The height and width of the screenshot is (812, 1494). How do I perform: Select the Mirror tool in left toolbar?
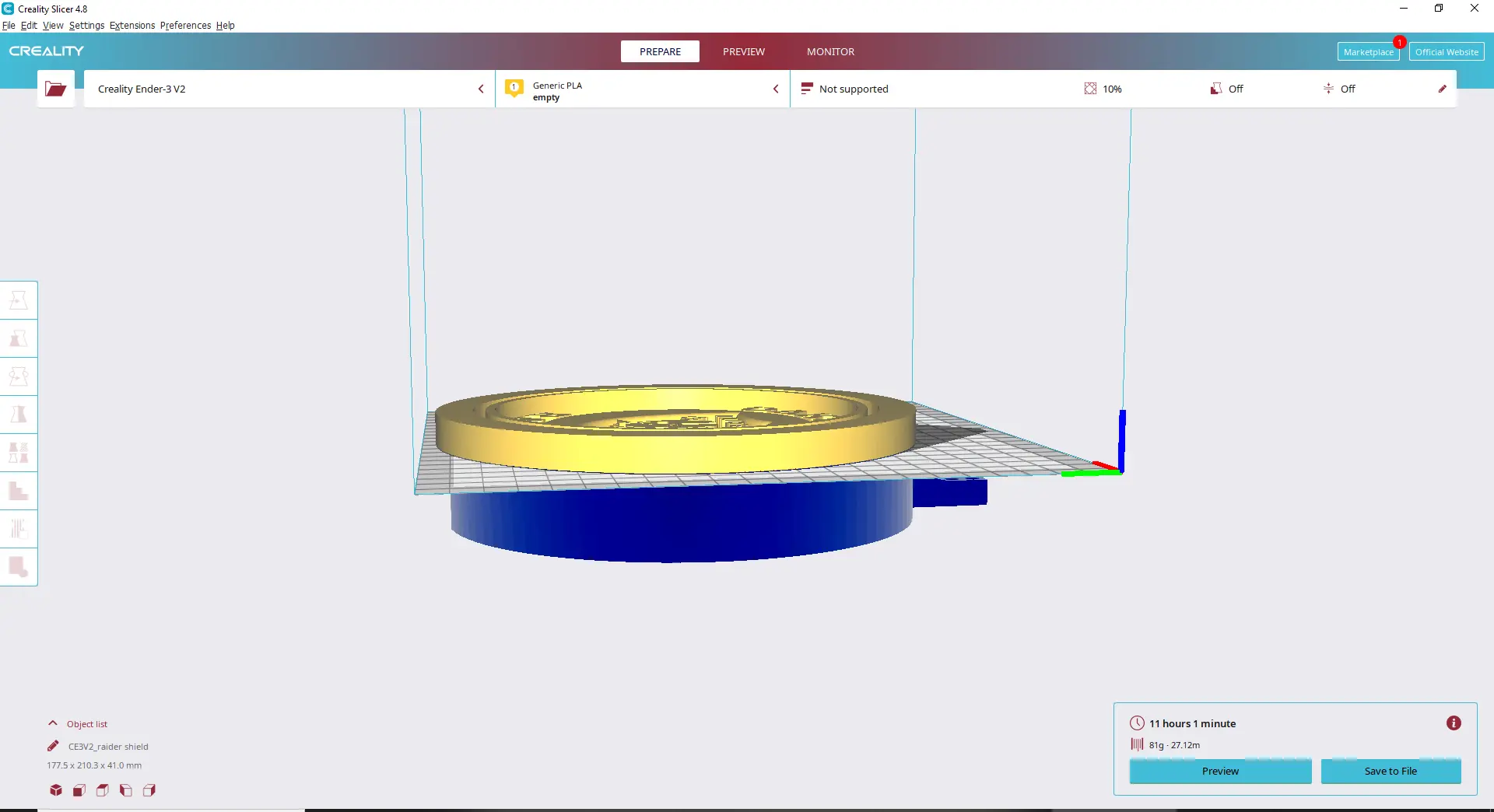click(x=19, y=415)
